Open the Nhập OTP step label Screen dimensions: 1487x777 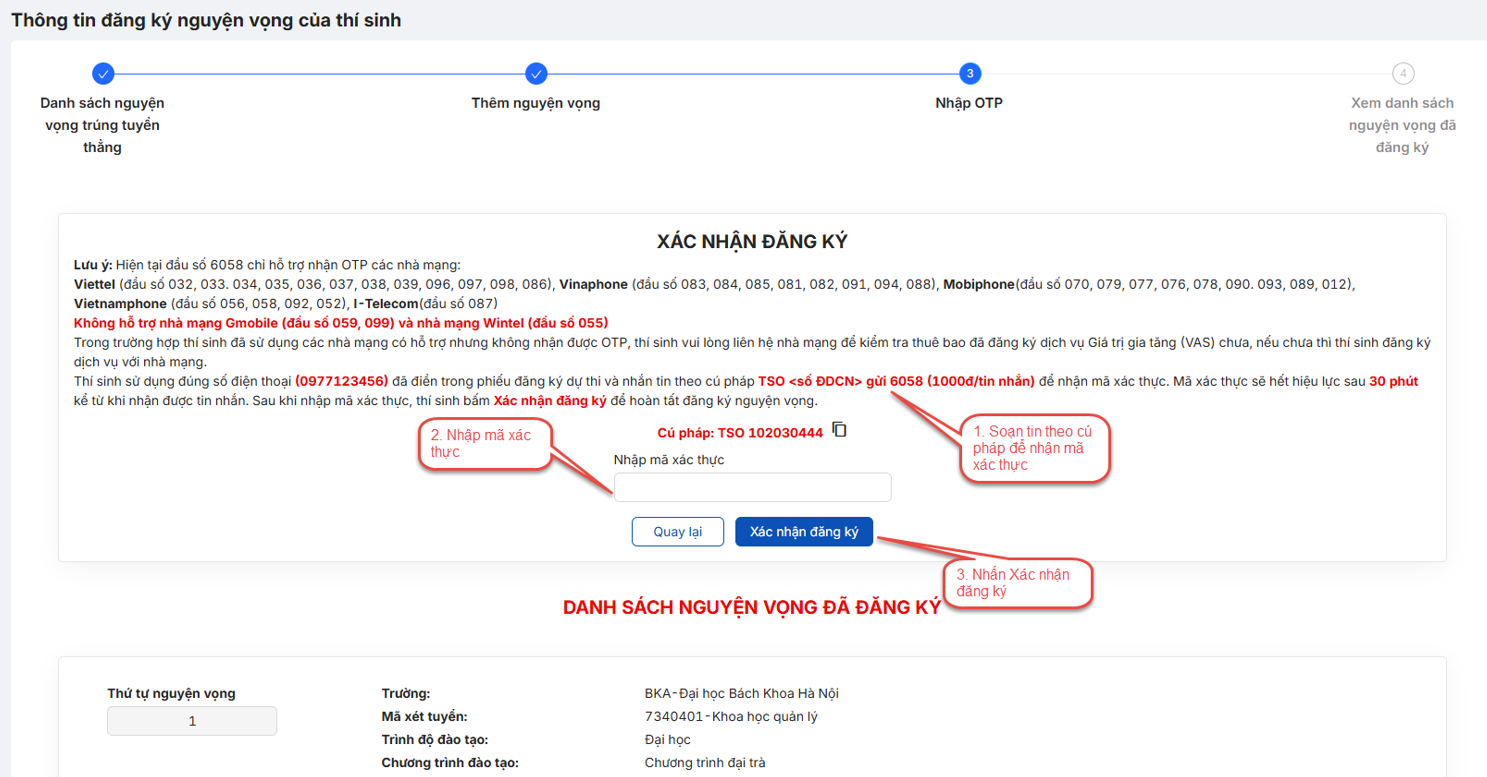969,103
